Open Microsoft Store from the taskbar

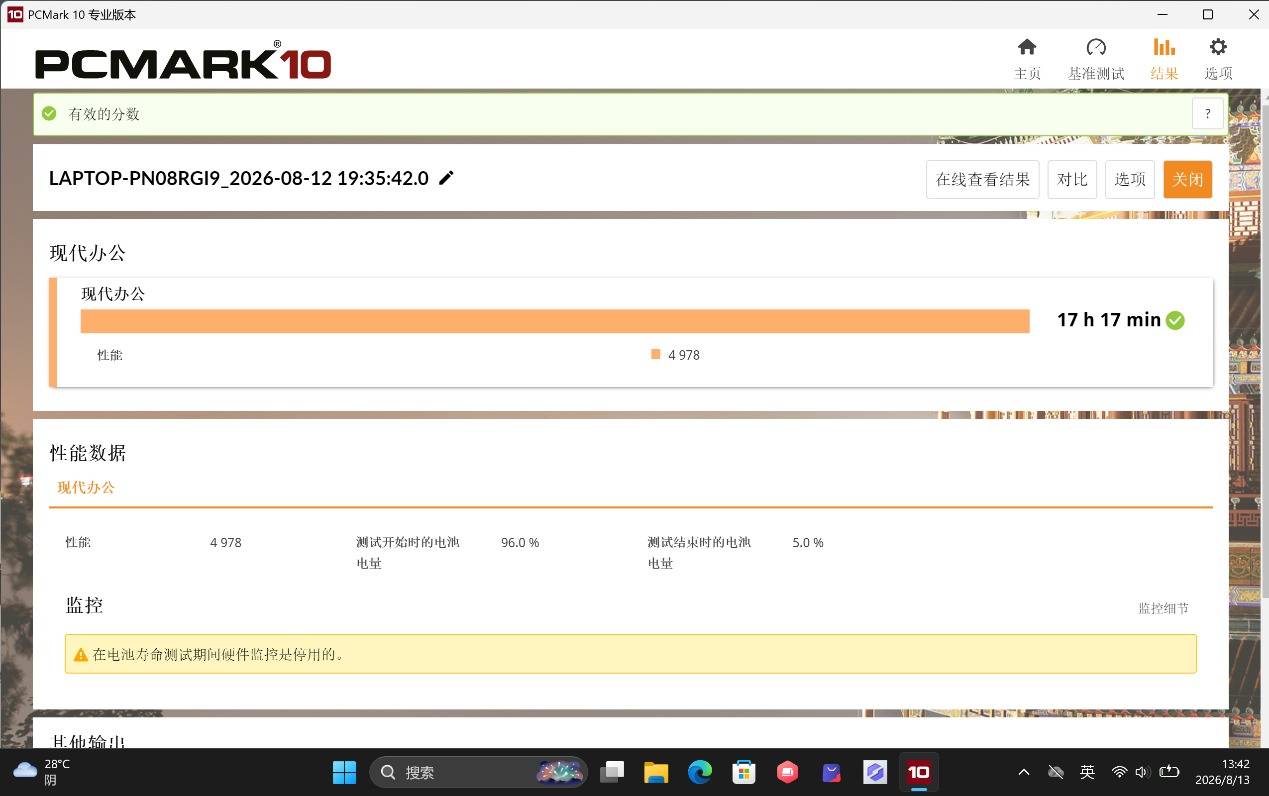pos(744,772)
